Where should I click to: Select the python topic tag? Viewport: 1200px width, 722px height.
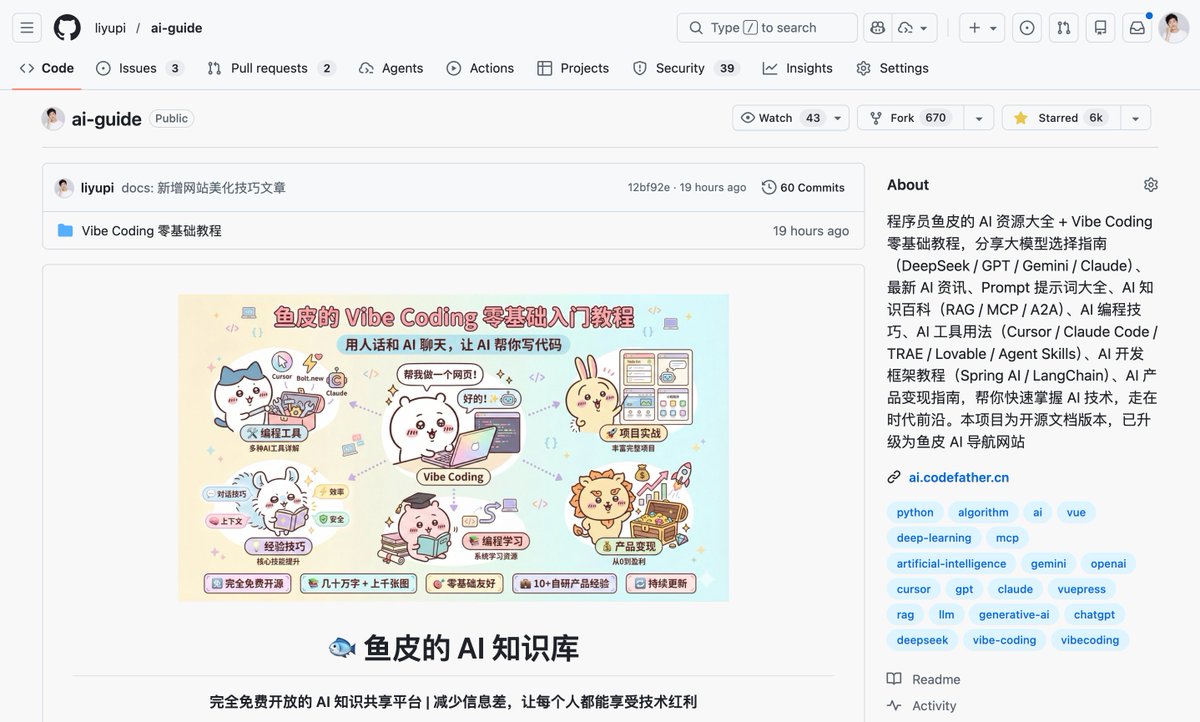coord(915,512)
